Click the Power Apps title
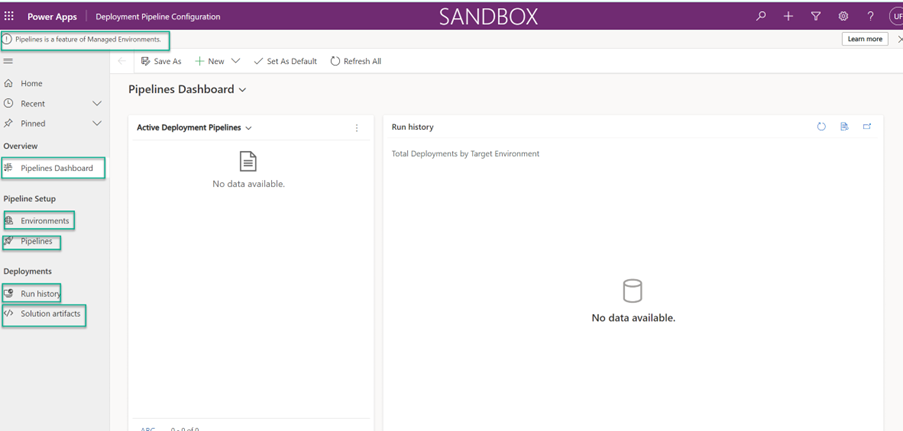The image size is (903, 431). pyautogui.click(x=52, y=17)
